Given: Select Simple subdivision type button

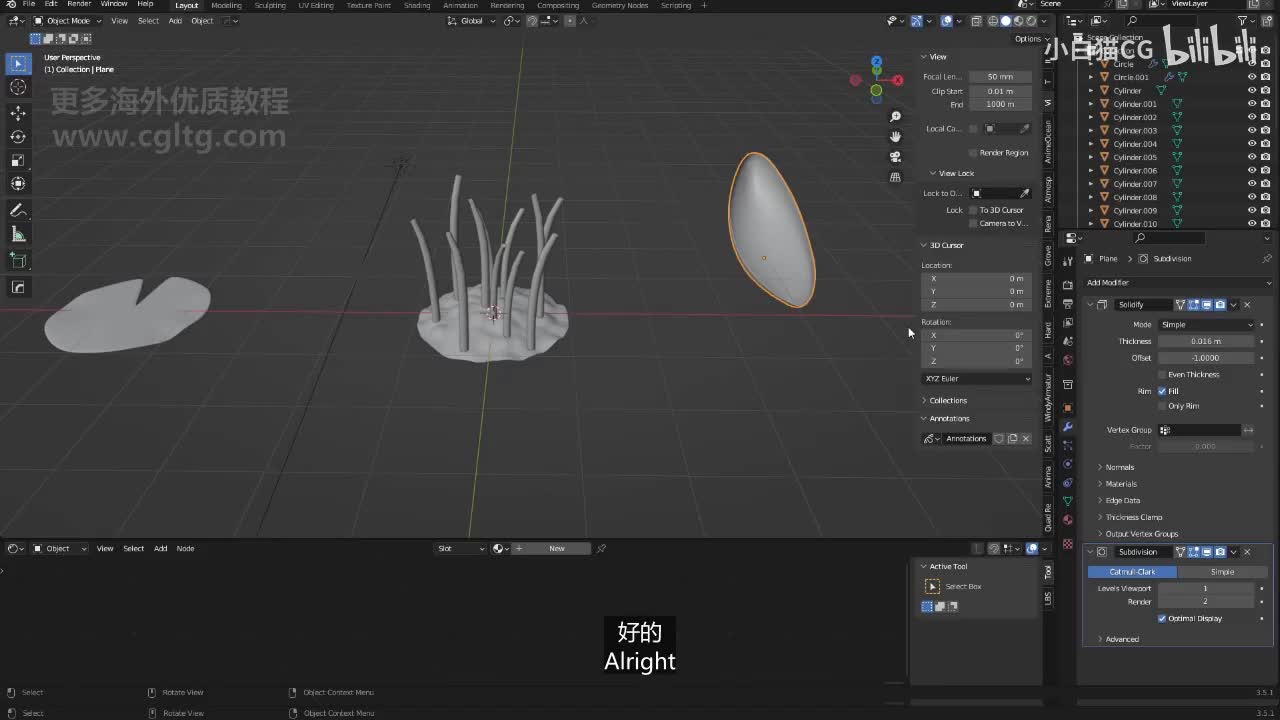Looking at the screenshot, I should point(1222,572).
